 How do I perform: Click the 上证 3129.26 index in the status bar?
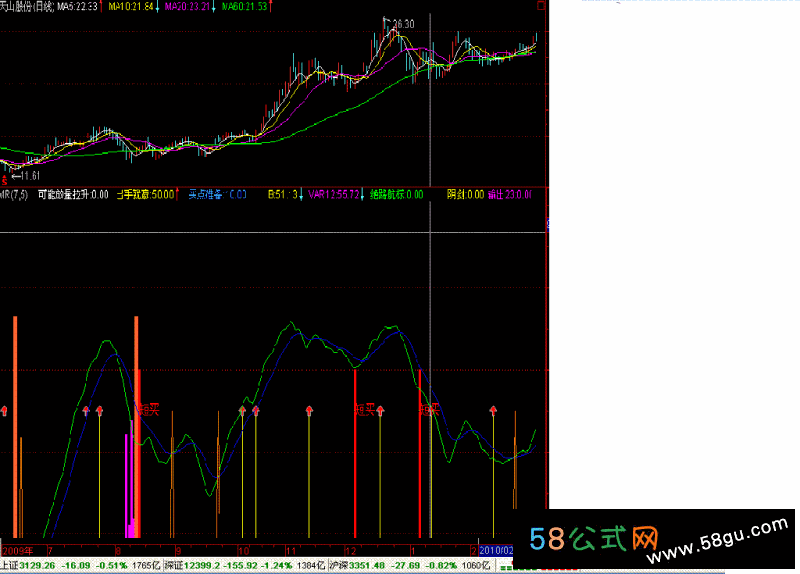[x=28, y=565]
